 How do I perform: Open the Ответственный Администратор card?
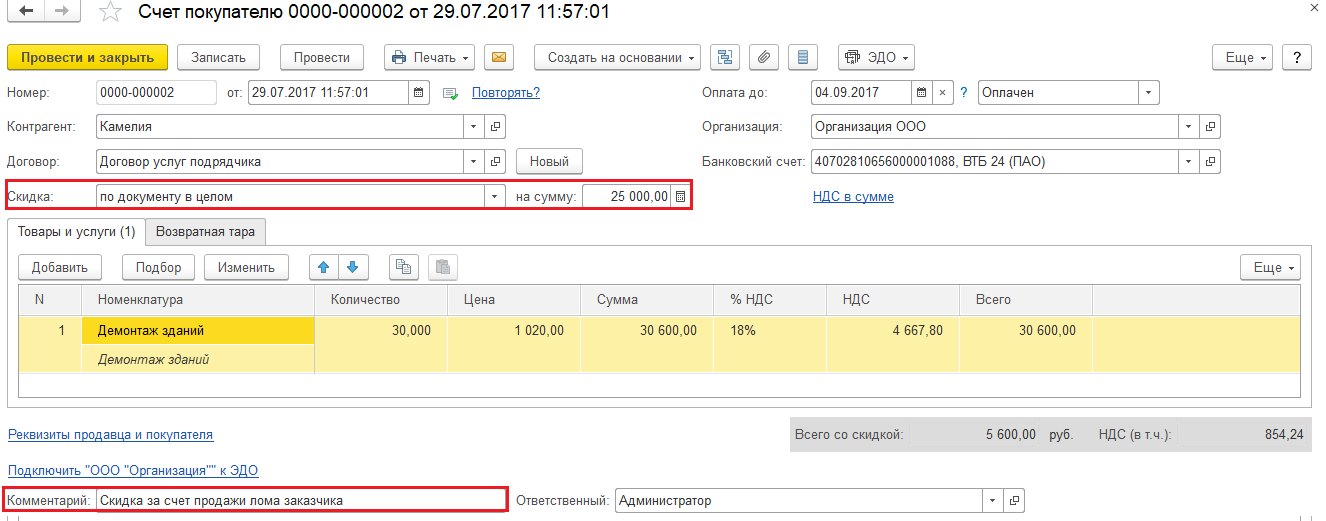tap(1013, 500)
